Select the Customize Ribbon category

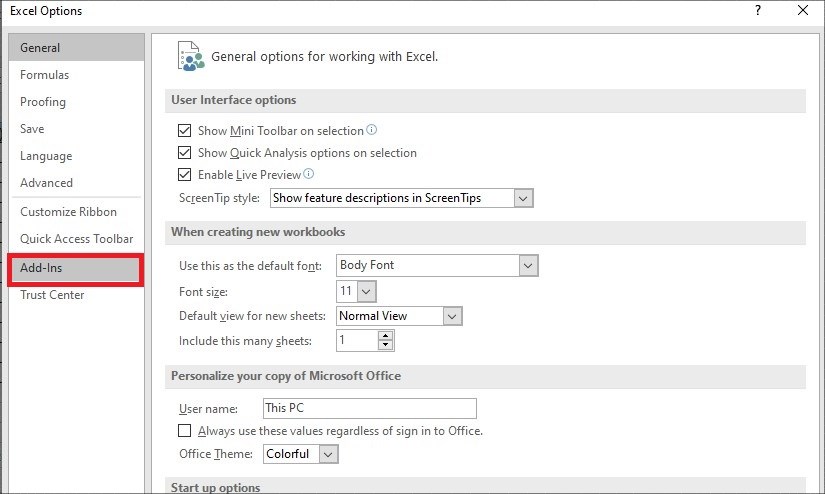[68, 212]
